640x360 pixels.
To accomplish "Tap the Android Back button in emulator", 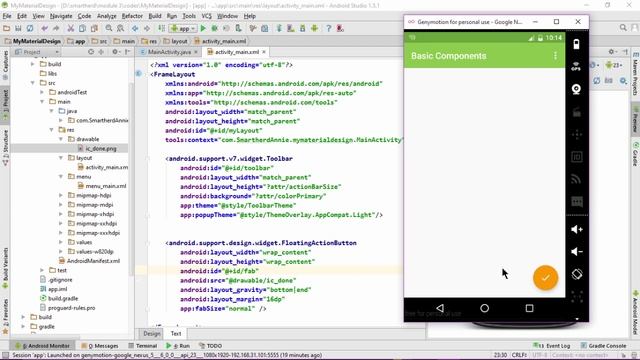I will [x=440, y=308].
